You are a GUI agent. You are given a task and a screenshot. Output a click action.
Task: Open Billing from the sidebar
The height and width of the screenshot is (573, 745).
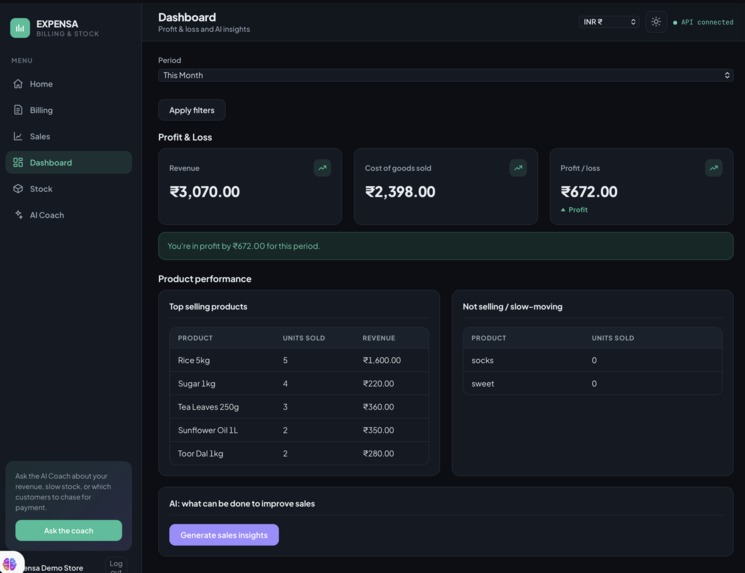tap(68, 110)
